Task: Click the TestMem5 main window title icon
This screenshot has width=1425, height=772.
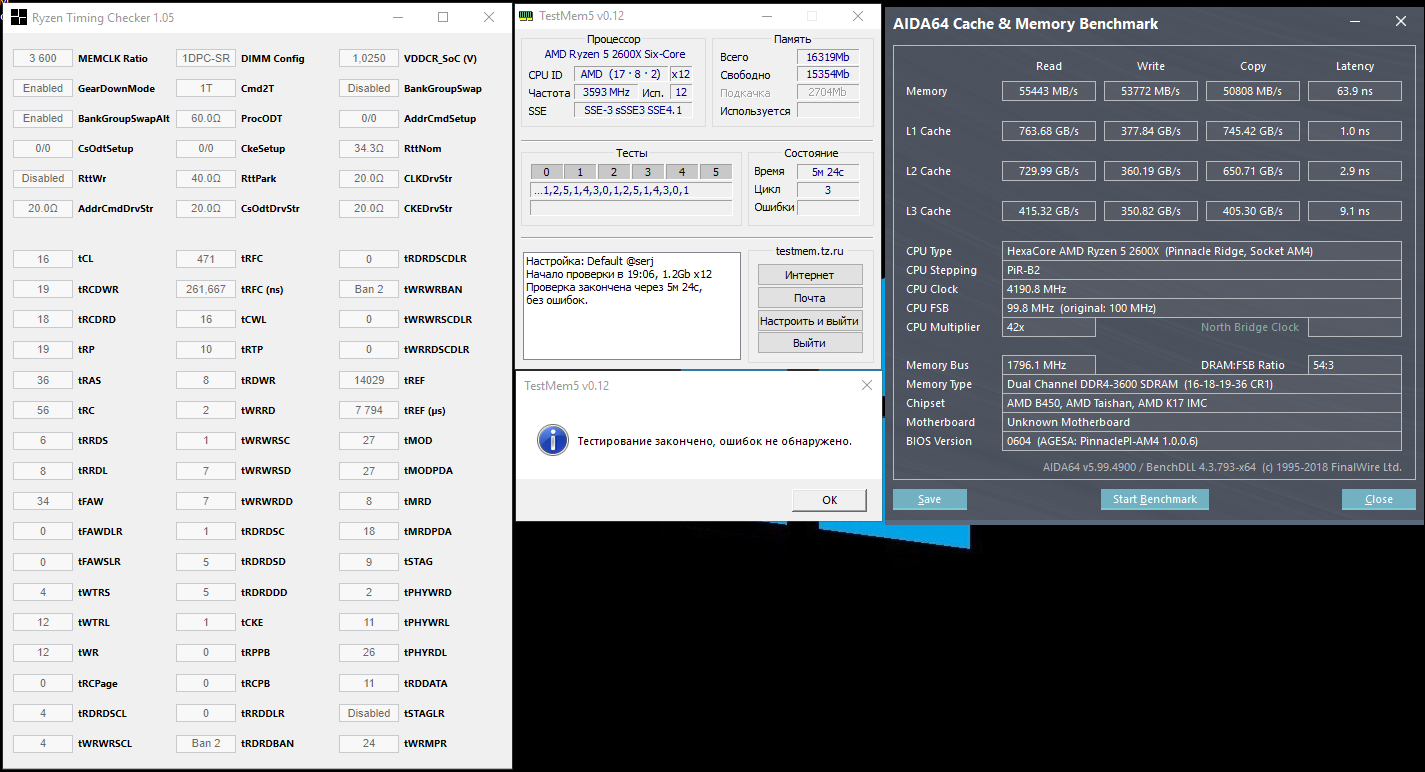Action: (528, 17)
